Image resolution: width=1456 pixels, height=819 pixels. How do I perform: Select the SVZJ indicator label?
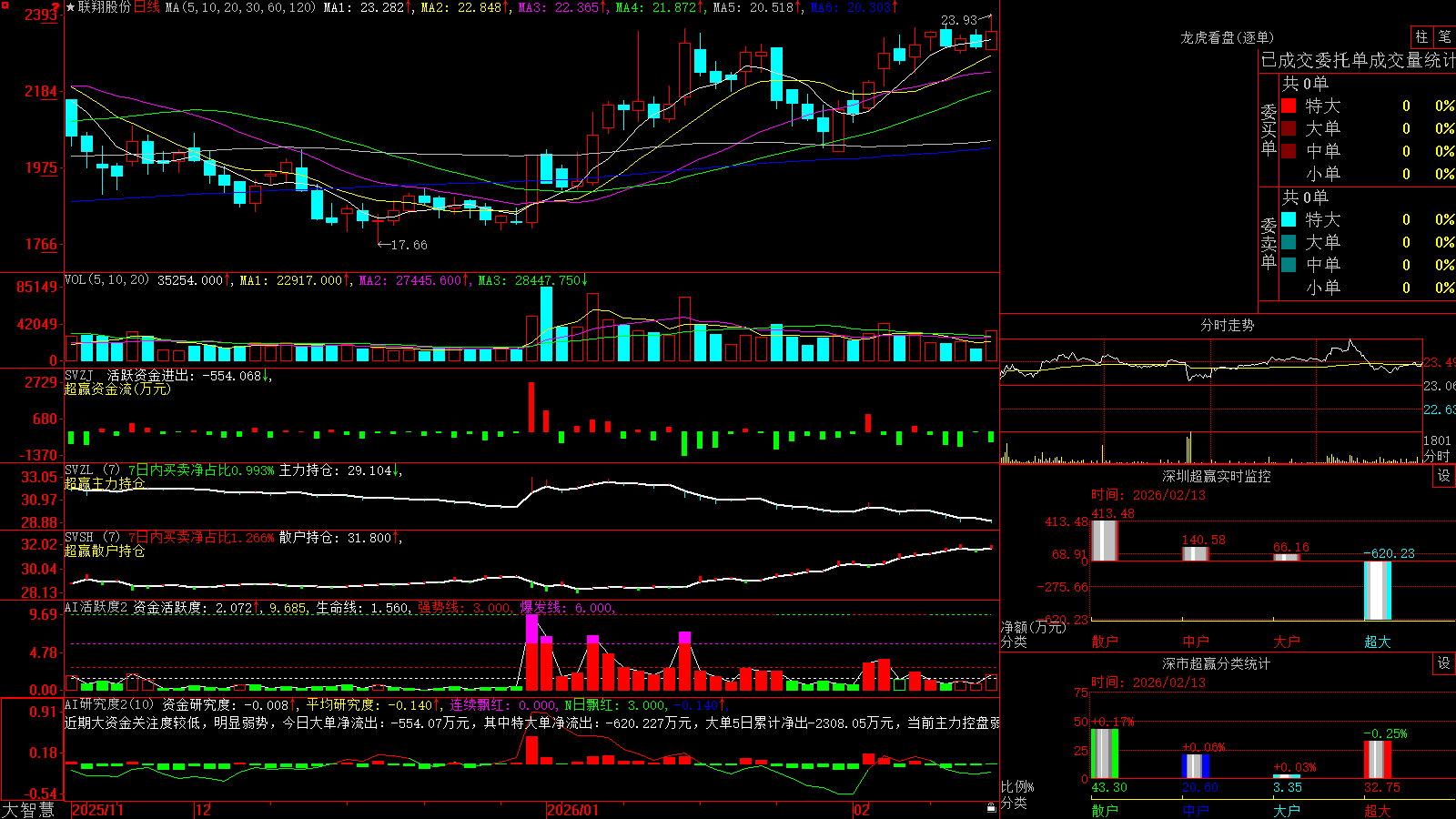[x=78, y=375]
